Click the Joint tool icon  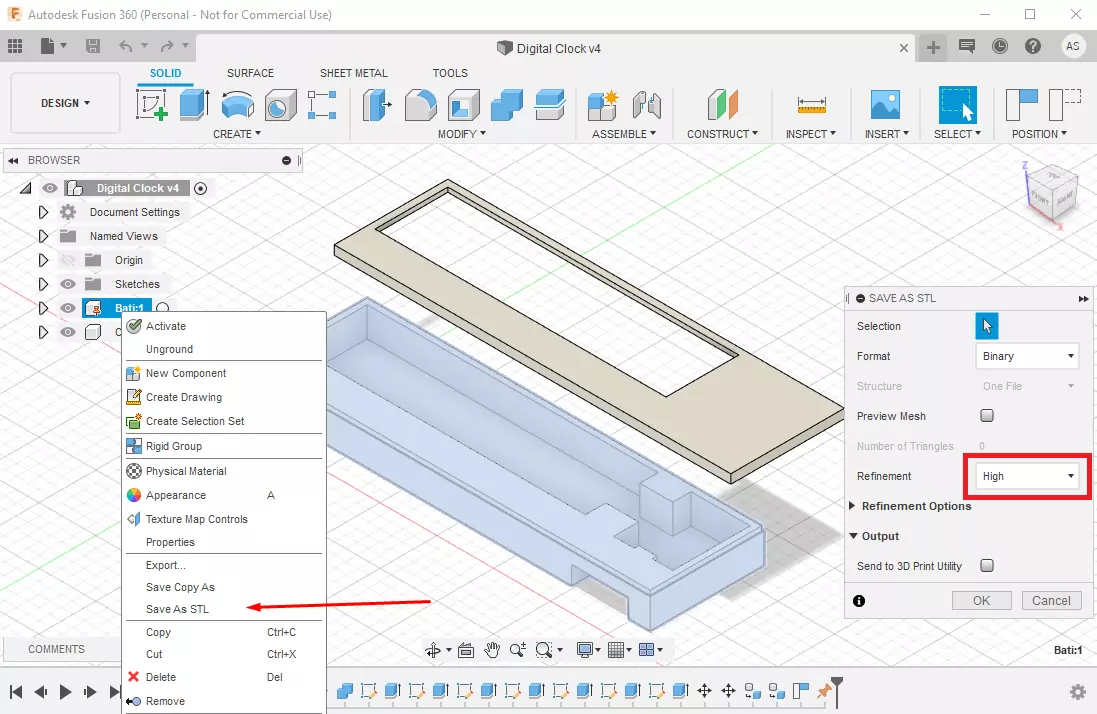coord(646,105)
